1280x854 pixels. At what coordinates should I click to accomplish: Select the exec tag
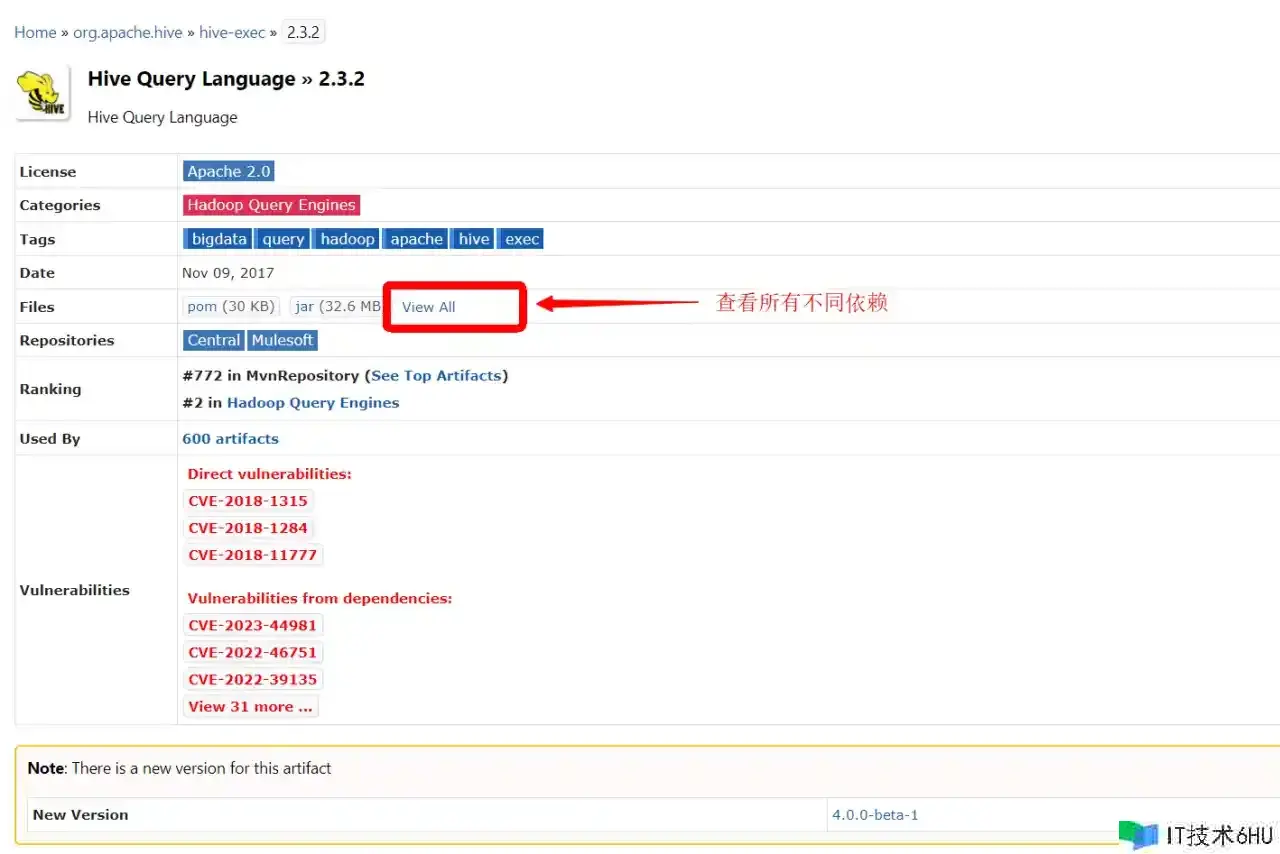[x=522, y=239]
